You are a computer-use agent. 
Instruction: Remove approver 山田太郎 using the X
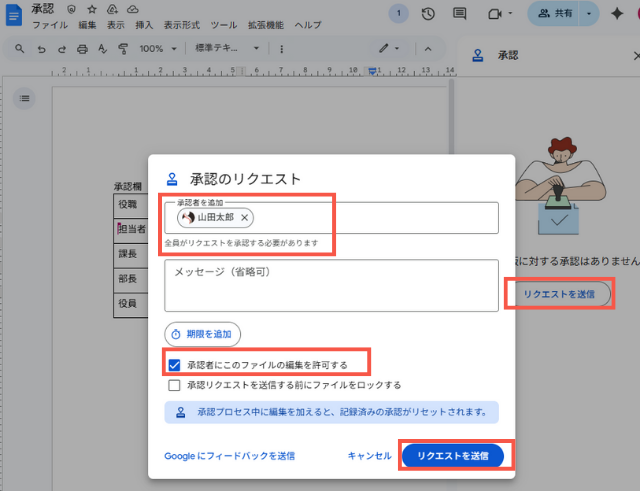(x=245, y=217)
